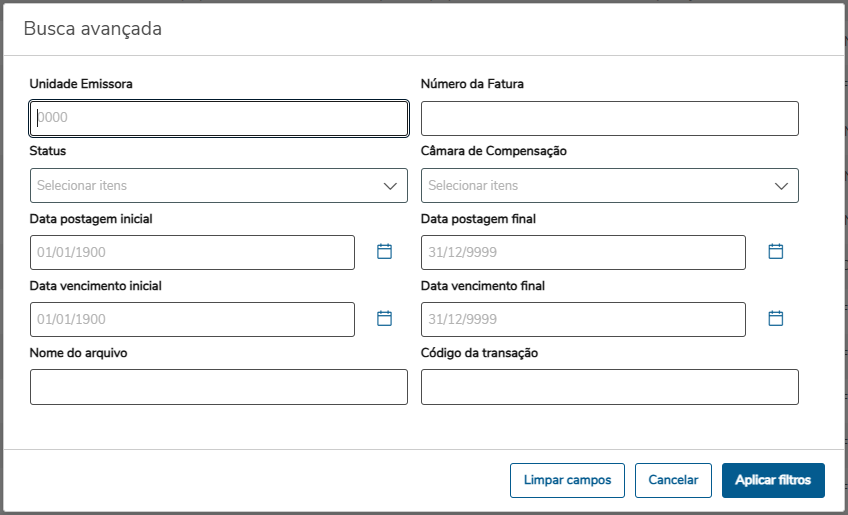Viewport: 848px width, 515px height.
Task: Open calendar for Data postagem inicial
Action: 384,252
